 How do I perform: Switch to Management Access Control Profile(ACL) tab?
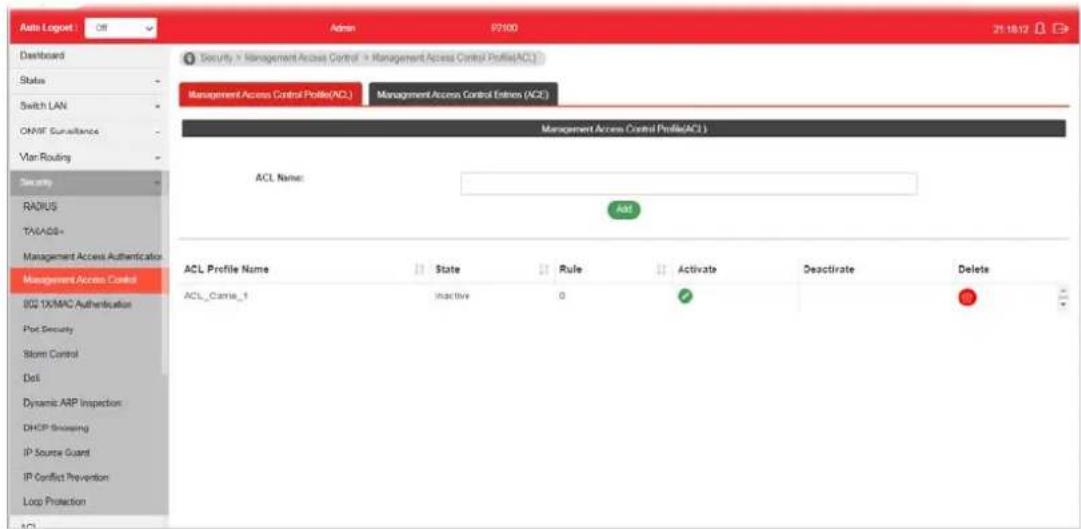coord(270,96)
